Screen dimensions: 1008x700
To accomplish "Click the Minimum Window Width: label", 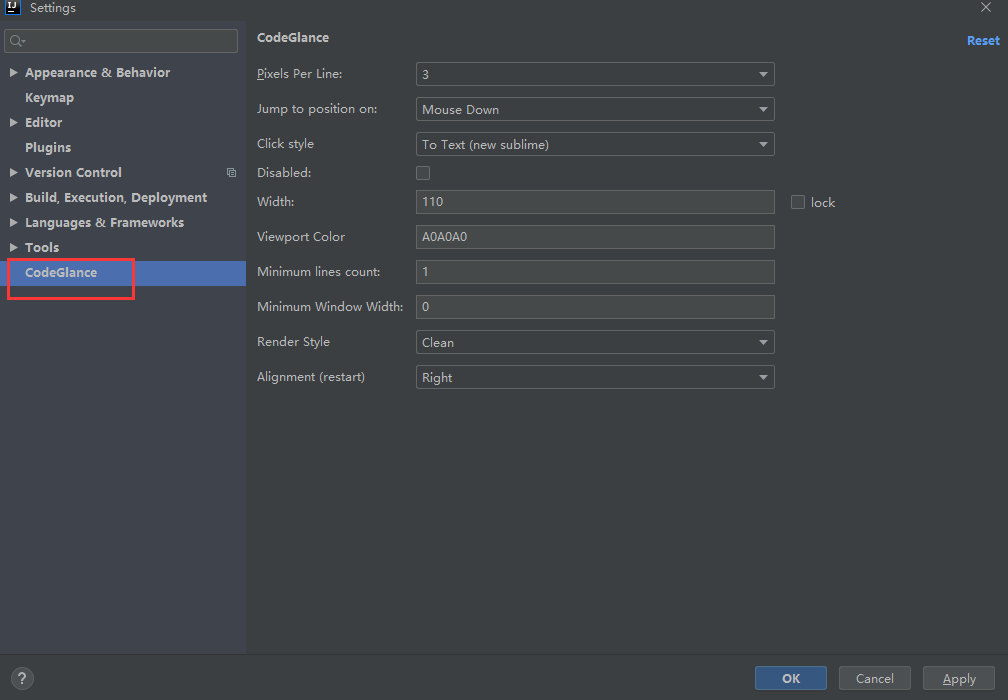I will tap(330, 307).
